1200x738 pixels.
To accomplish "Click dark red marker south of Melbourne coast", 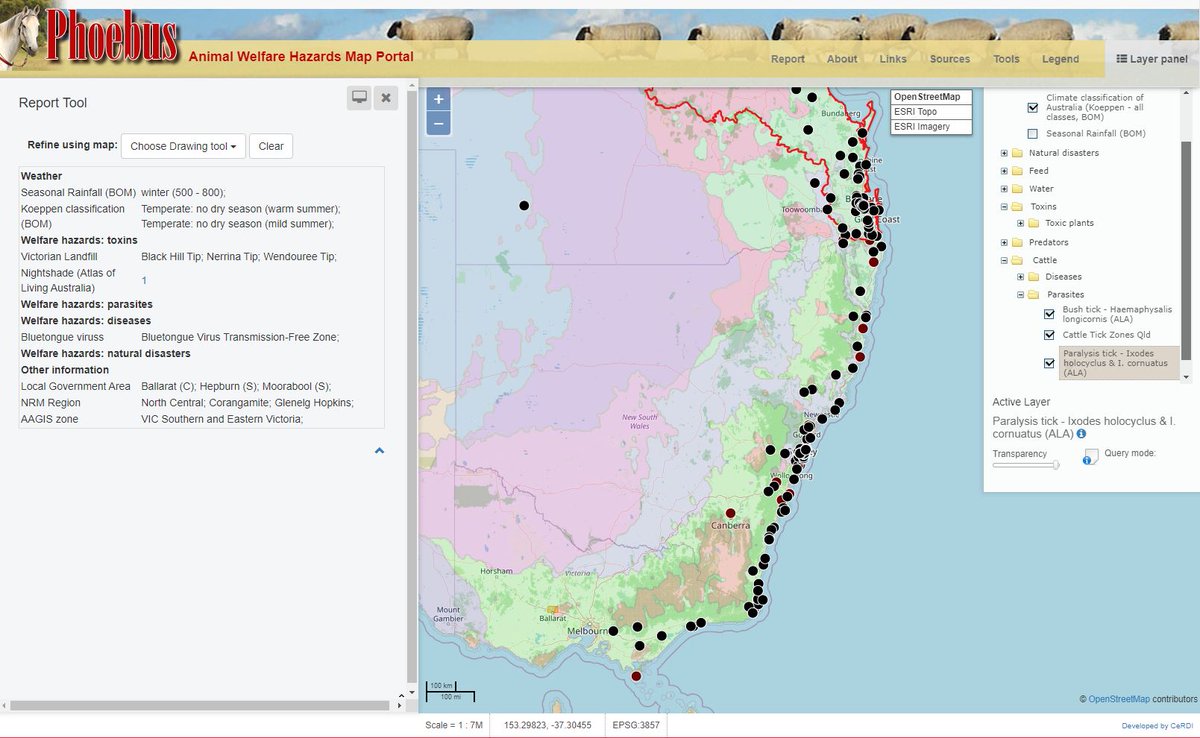I will pyautogui.click(x=636, y=677).
